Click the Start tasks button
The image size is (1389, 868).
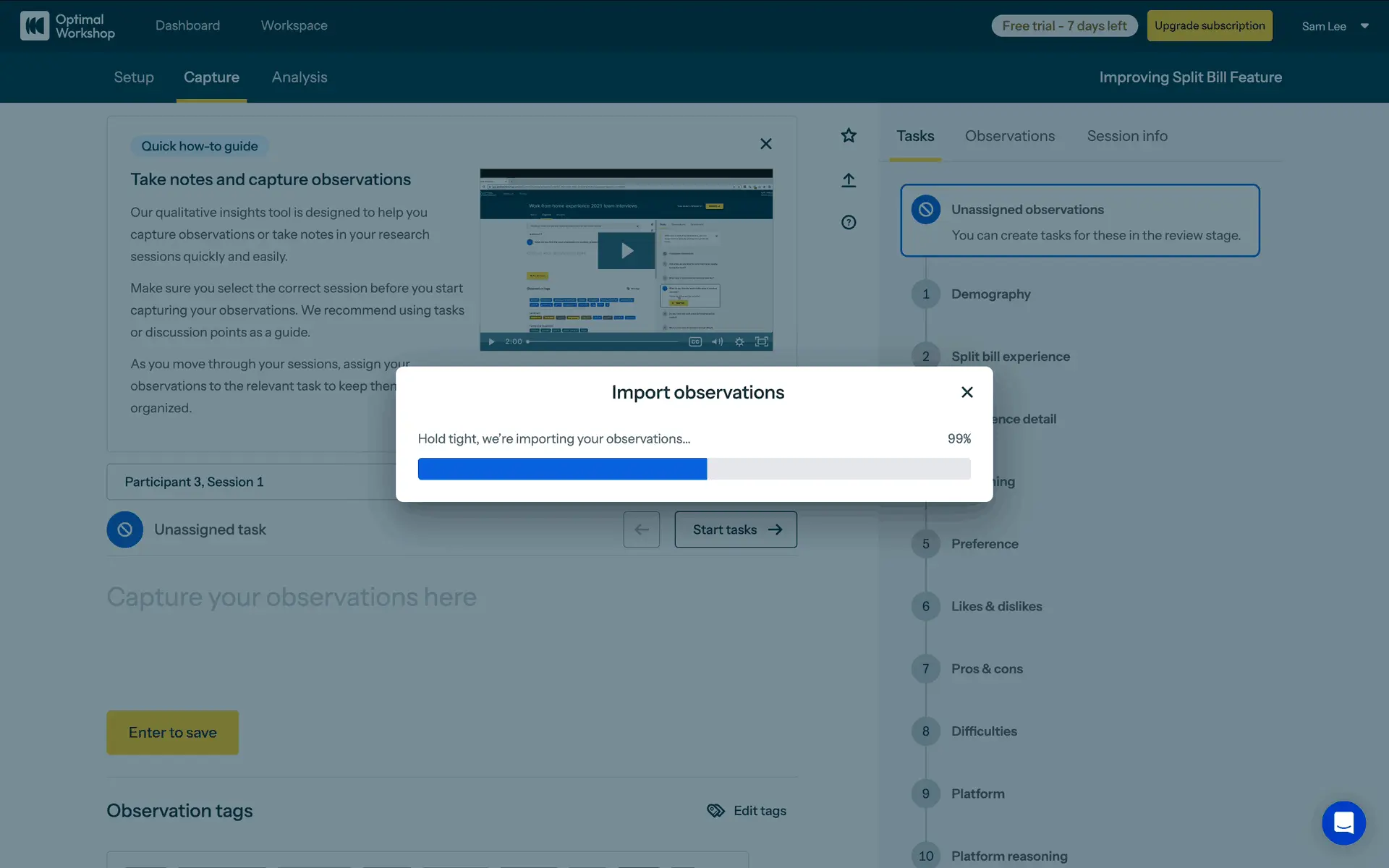[x=735, y=529]
